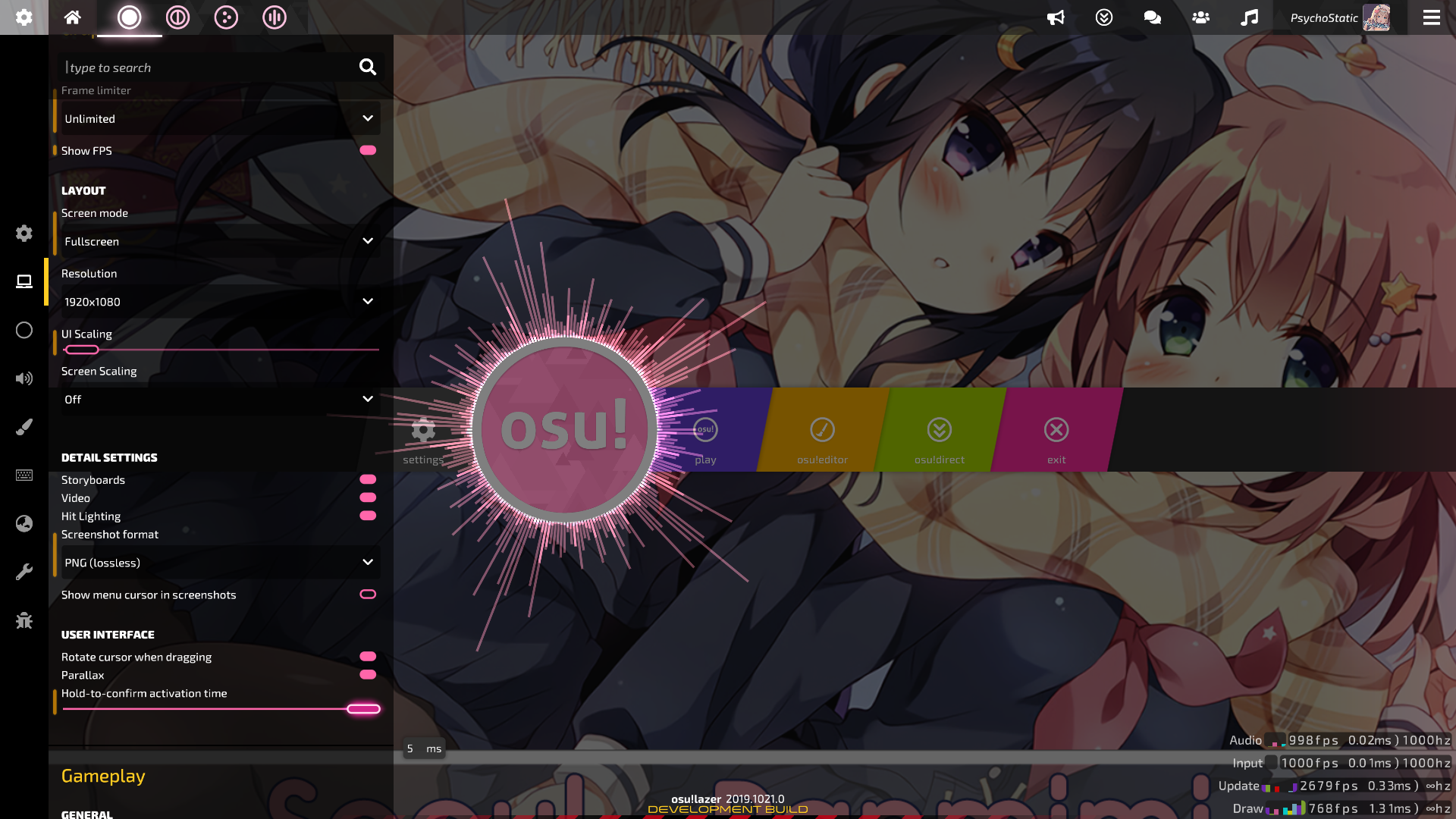
Task: Click the play menu button
Action: (705, 430)
